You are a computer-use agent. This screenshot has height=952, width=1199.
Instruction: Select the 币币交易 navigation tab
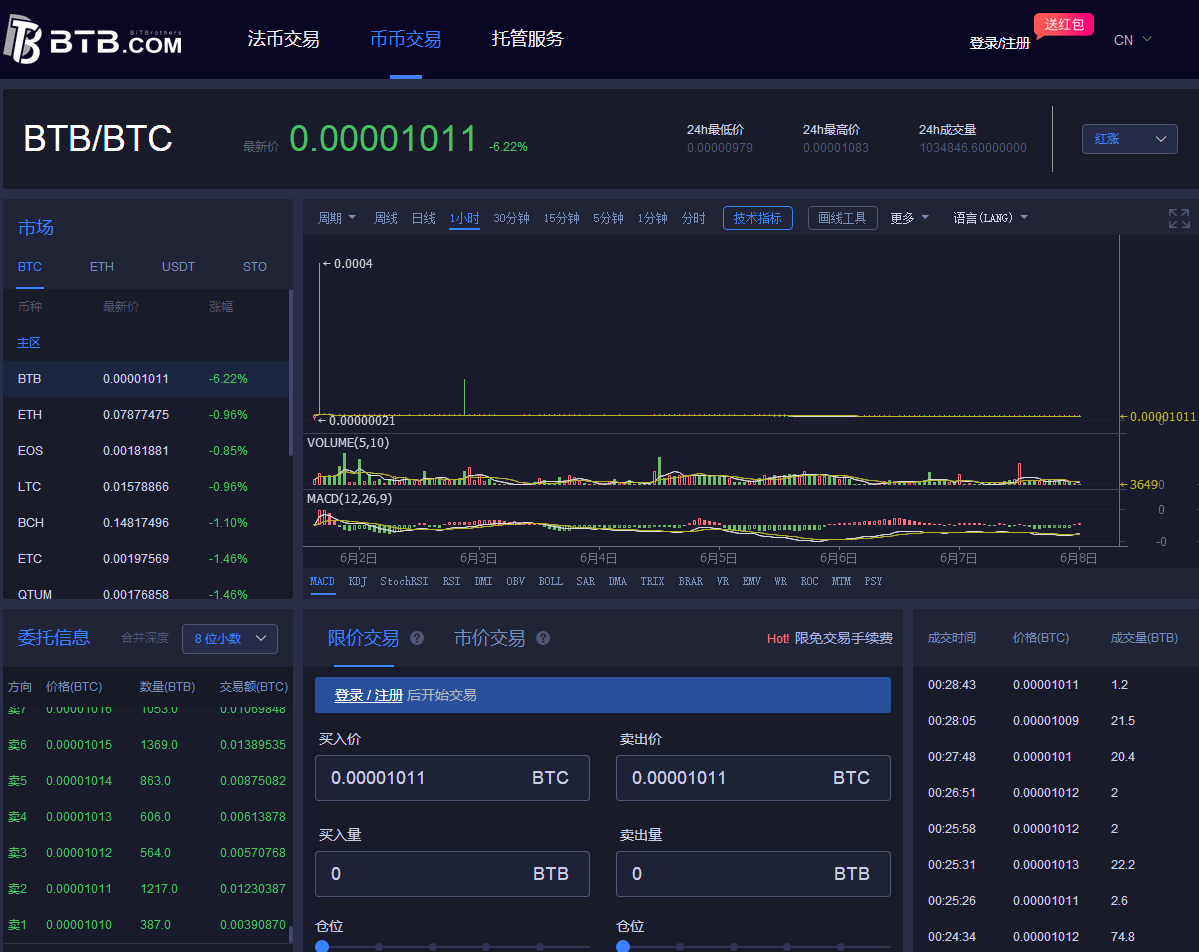[405, 39]
